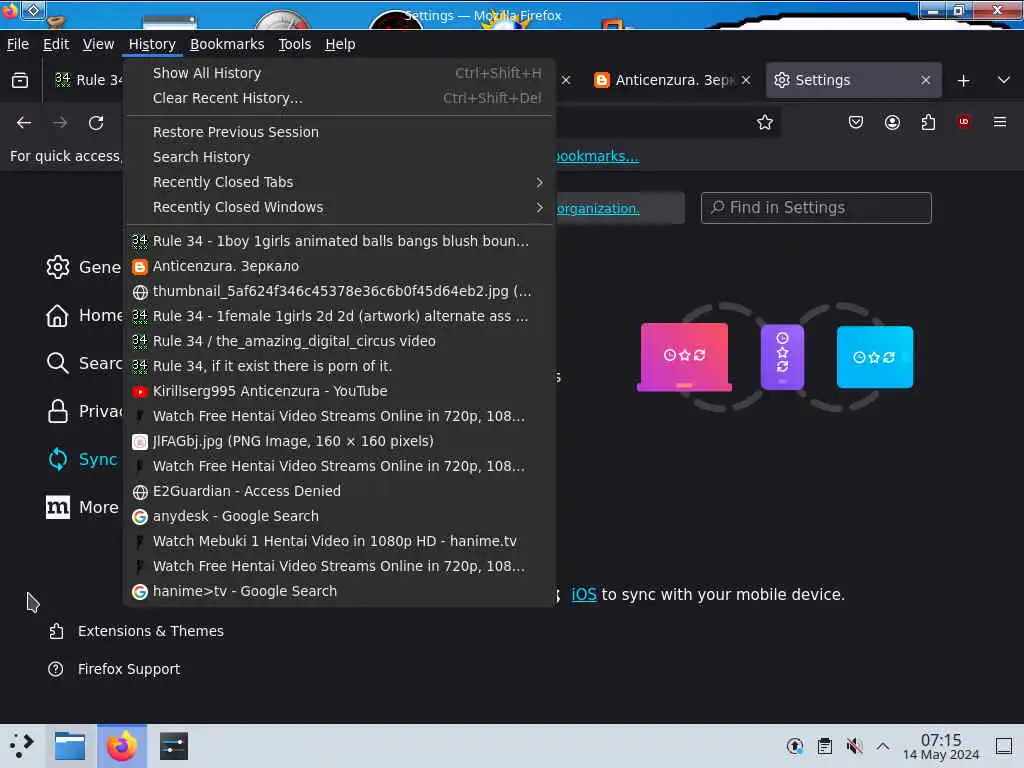Screen dimensions: 1024x768
Task: Click the organization link in settings
Action: [598, 209]
